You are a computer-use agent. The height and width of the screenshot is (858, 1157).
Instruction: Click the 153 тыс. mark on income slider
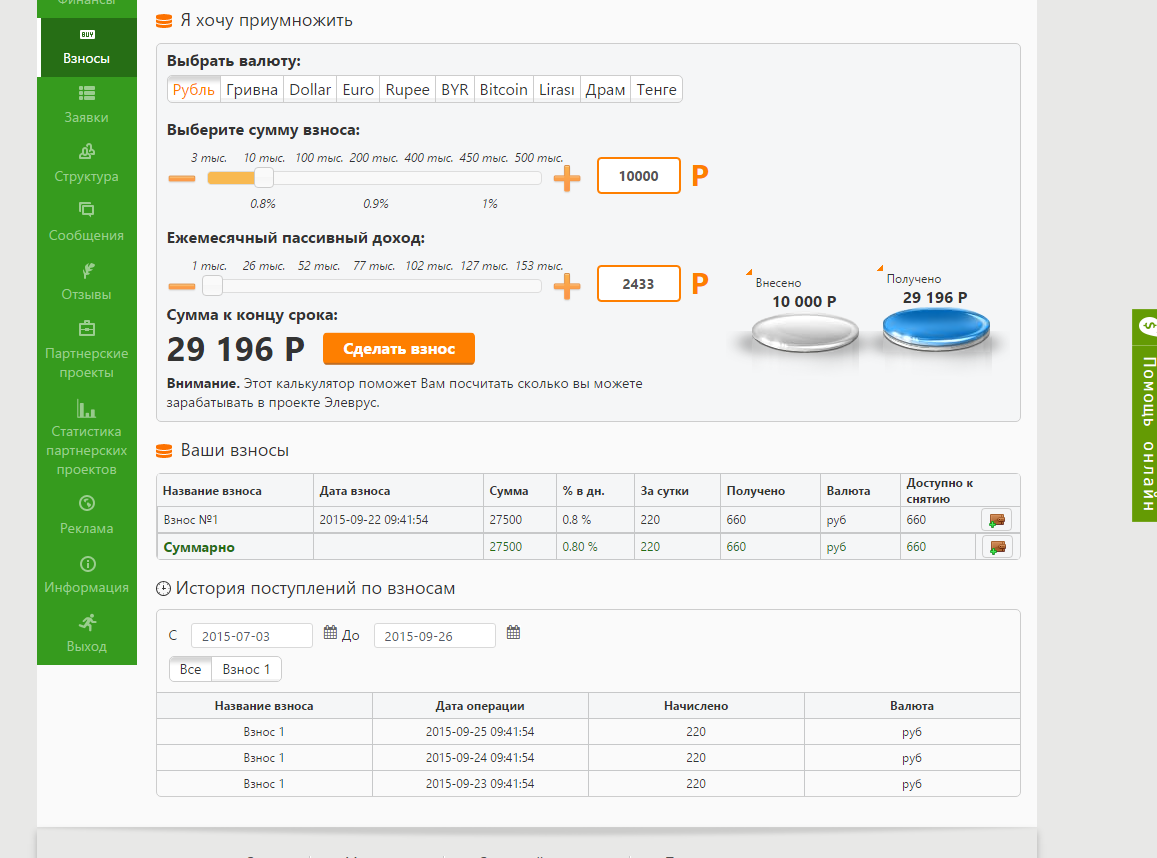tap(539, 266)
